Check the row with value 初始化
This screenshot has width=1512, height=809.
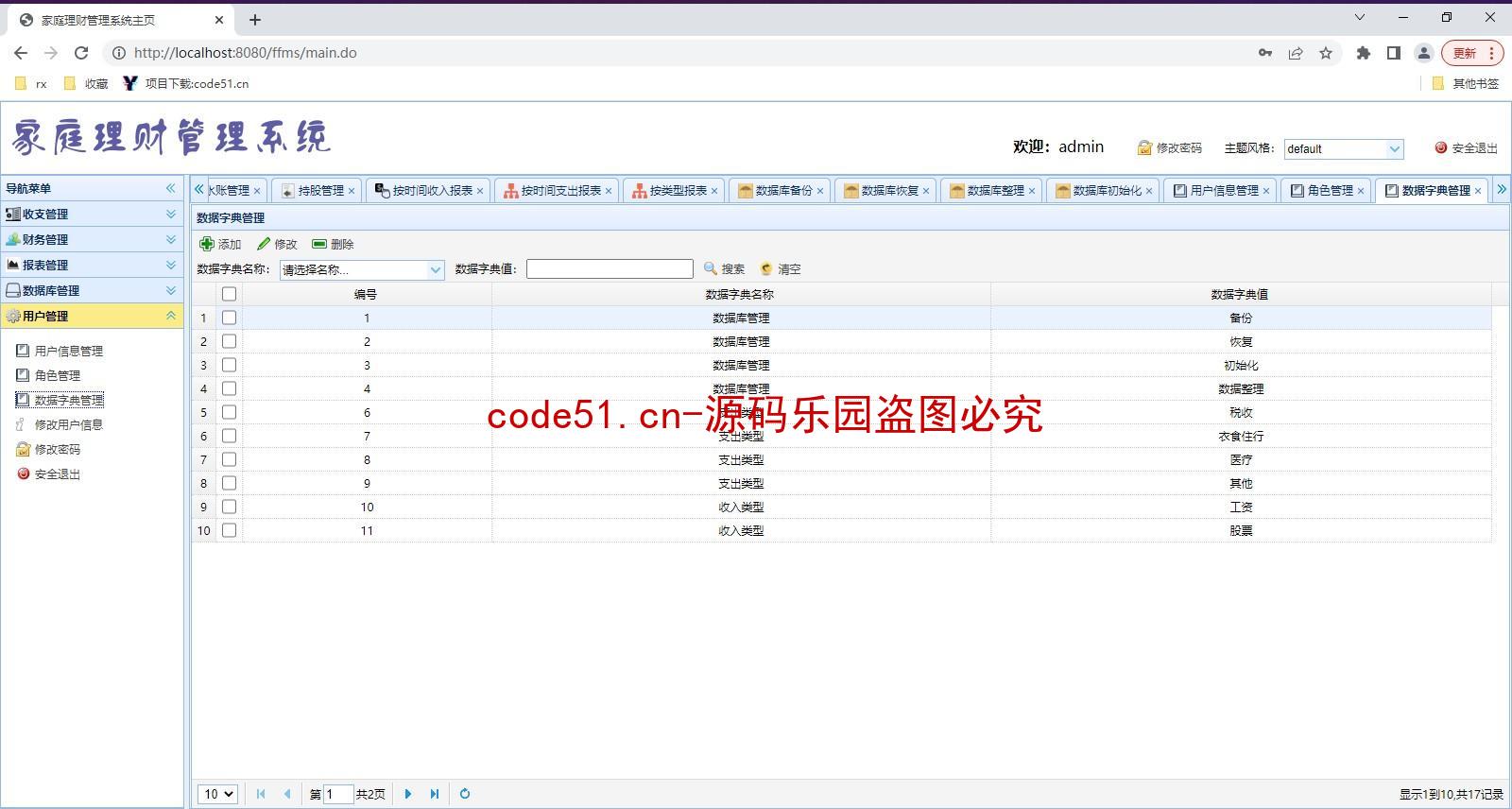(x=229, y=365)
